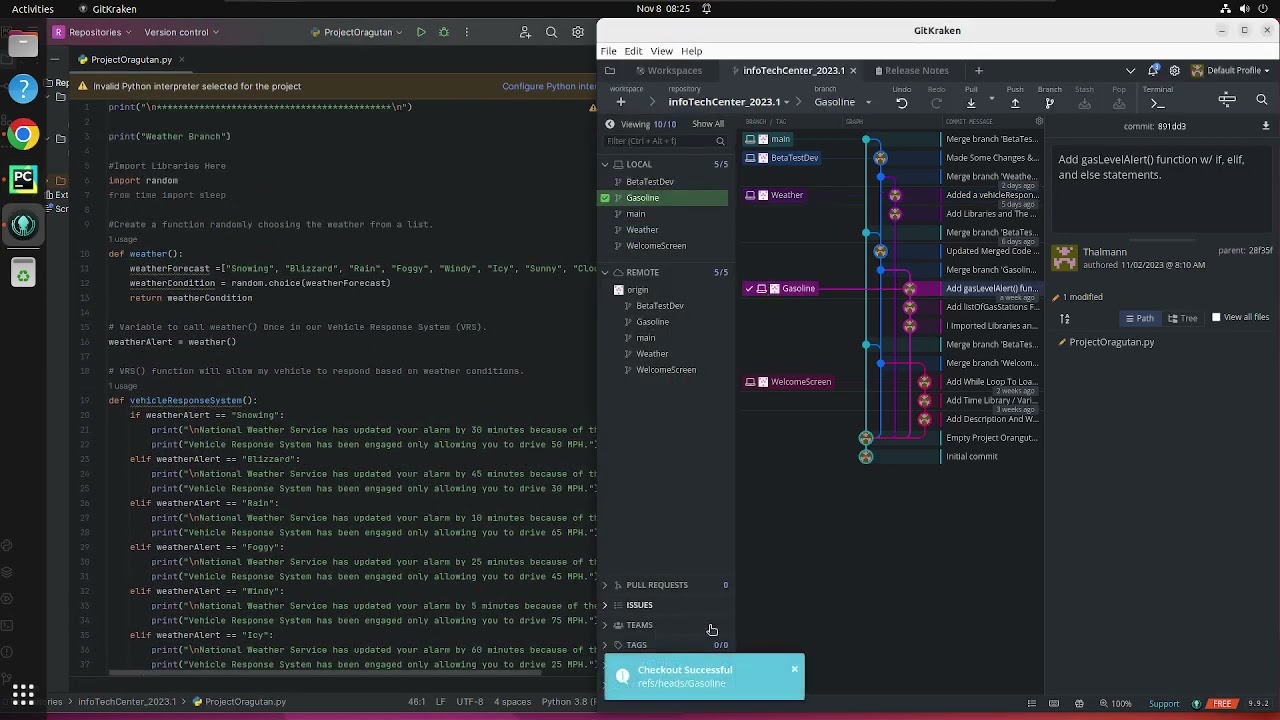The width and height of the screenshot is (1280, 720).
Task: Open Google Chrome from the dock
Action: 23,134
